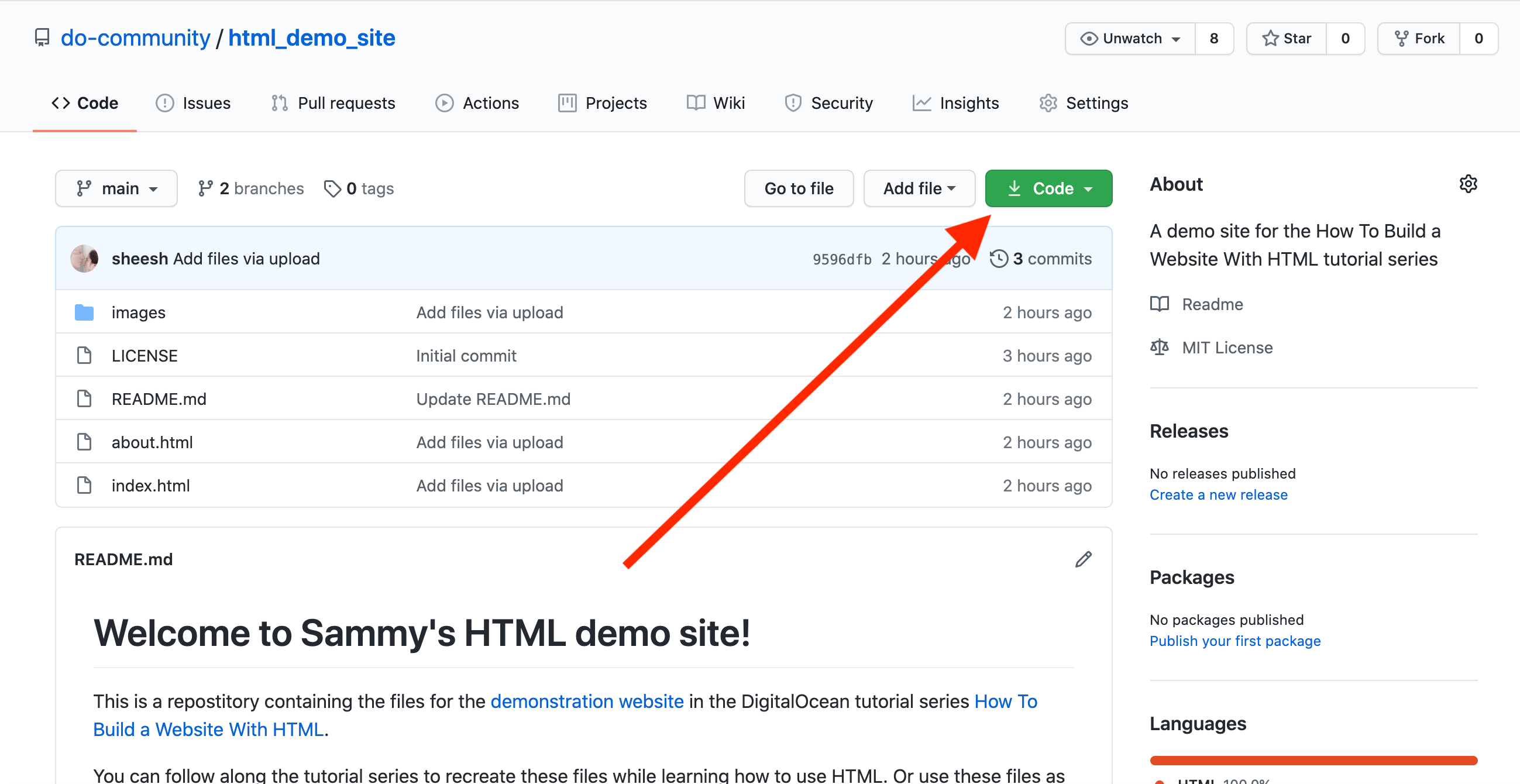Switch to the Code tab
1520x784 pixels.
click(84, 103)
